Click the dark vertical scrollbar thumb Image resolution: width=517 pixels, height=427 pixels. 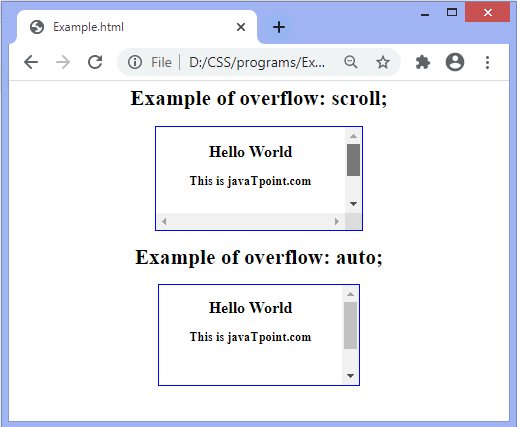[353, 160]
